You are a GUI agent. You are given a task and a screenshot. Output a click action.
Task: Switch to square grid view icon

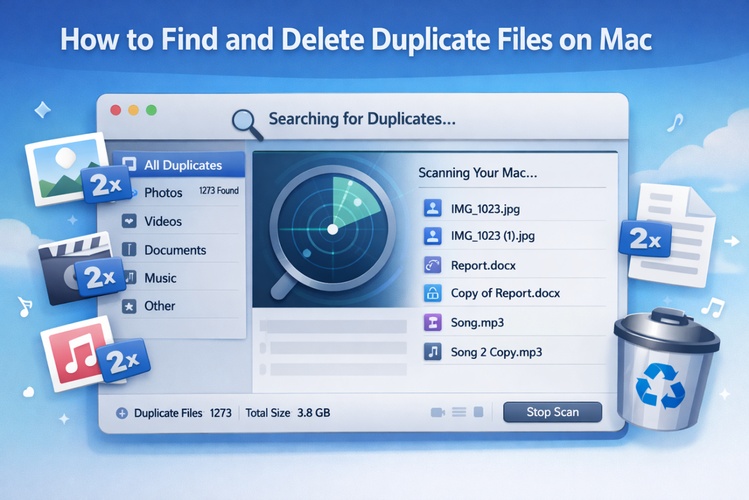click(478, 412)
